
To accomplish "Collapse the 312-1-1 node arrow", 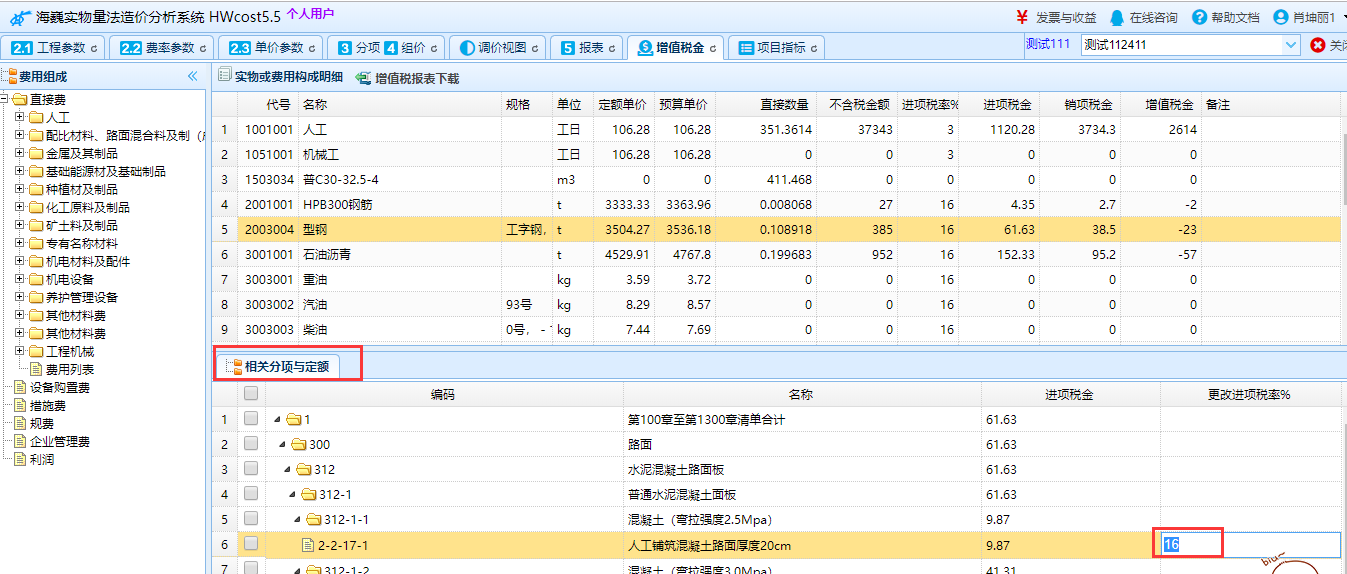I will tap(298, 519).
